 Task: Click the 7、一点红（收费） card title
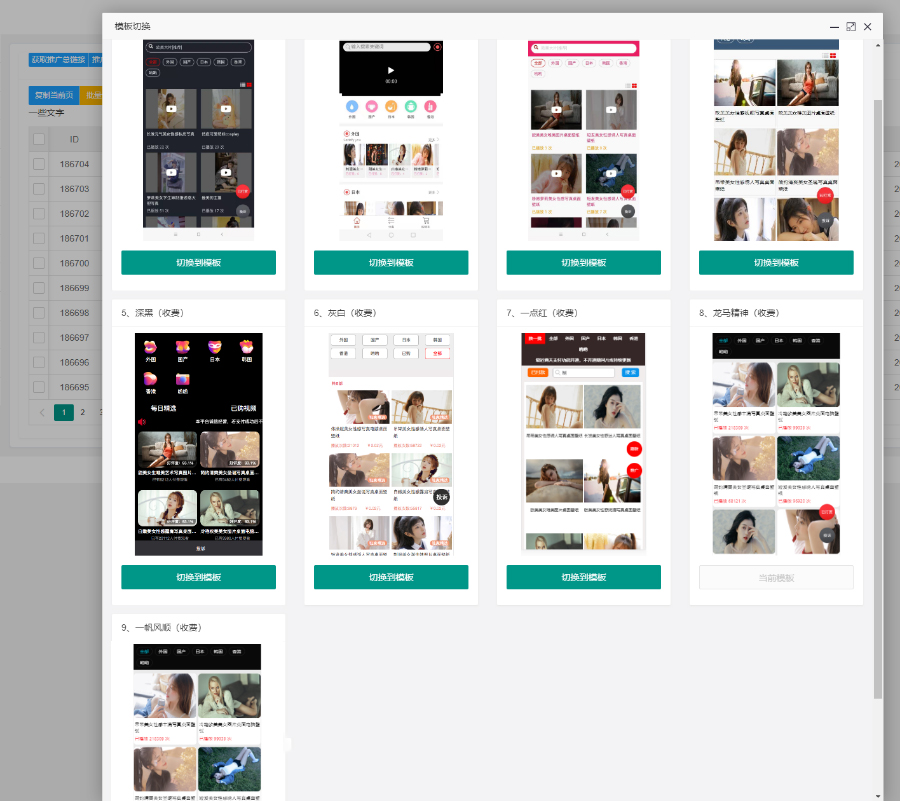pyautogui.click(x=542, y=313)
